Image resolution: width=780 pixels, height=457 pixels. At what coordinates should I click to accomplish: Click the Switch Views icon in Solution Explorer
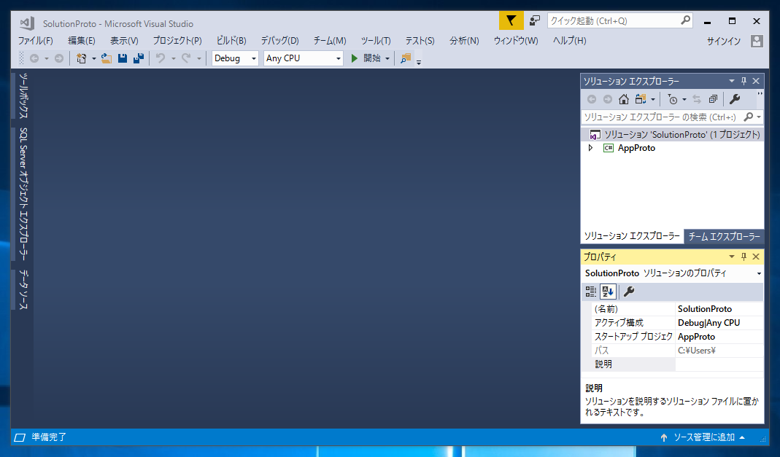(640, 99)
